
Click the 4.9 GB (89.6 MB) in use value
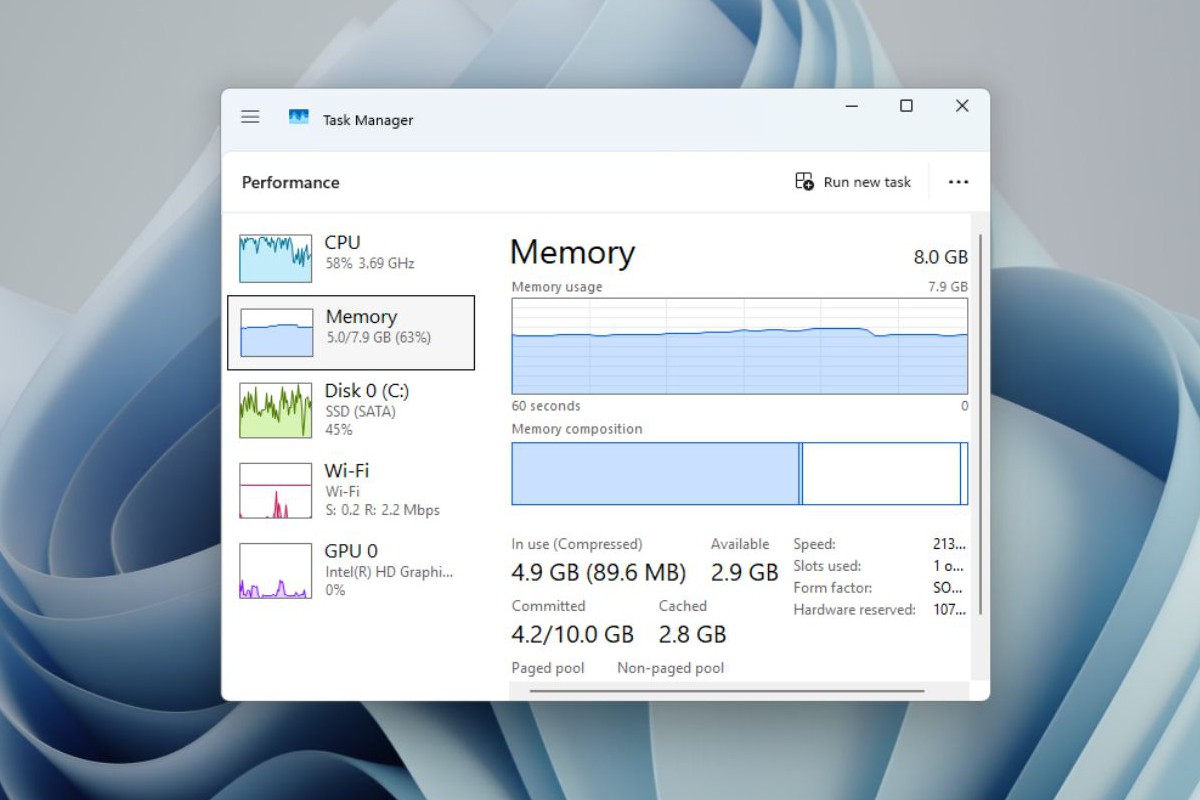tap(599, 573)
